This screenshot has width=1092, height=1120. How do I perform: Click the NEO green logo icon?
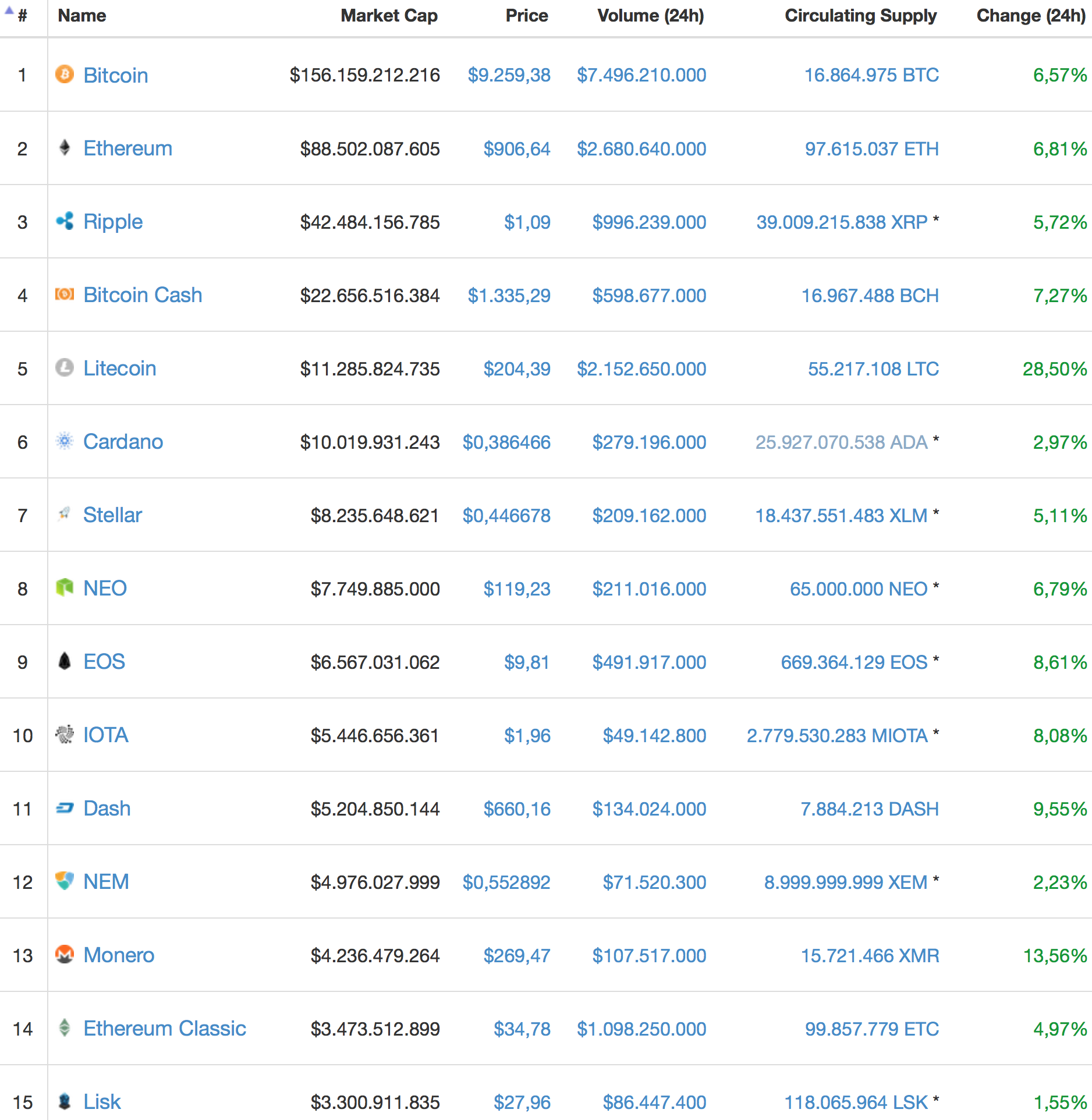pos(65,588)
